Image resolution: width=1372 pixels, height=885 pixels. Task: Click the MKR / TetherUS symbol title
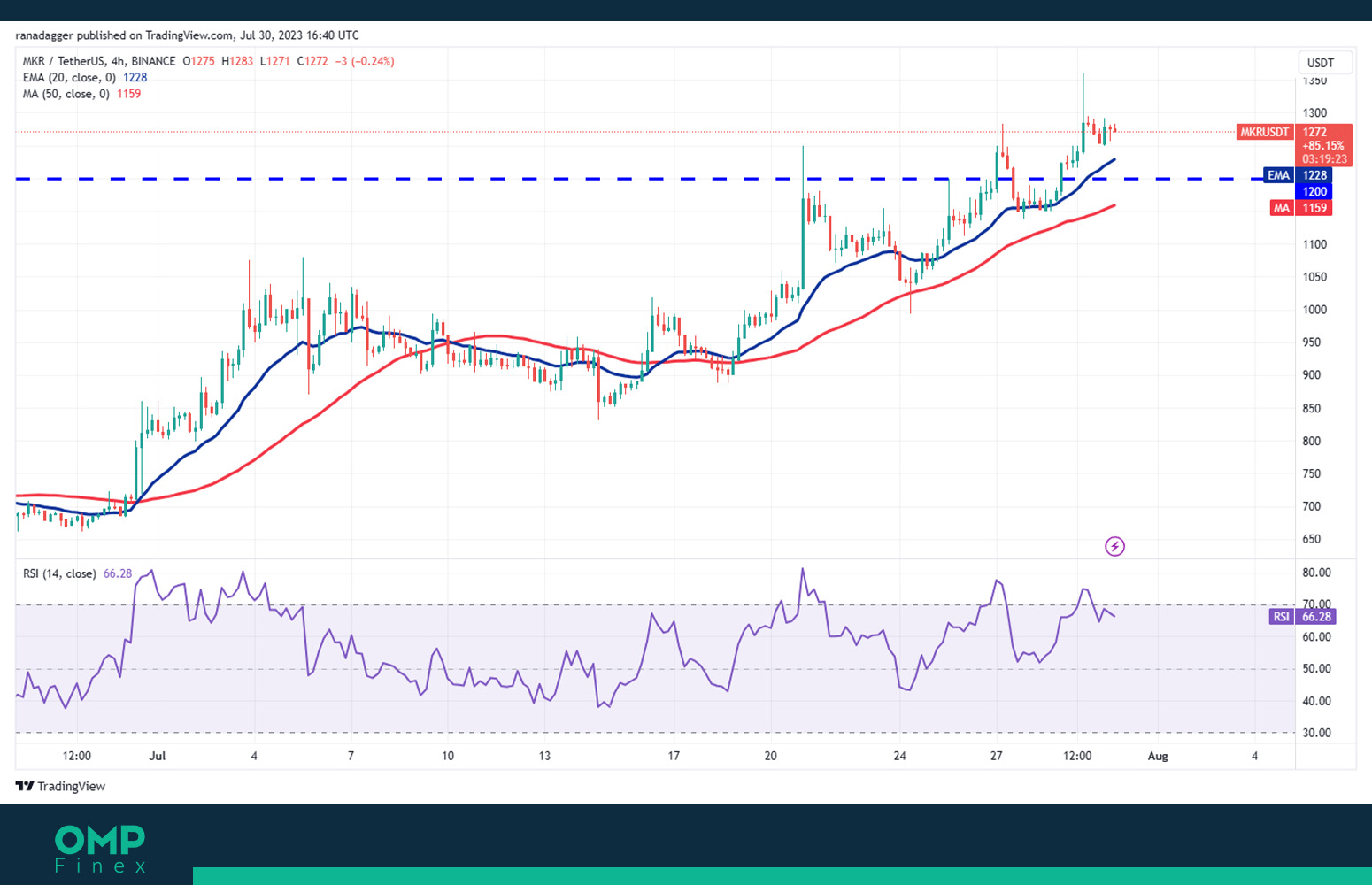coord(99,61)
